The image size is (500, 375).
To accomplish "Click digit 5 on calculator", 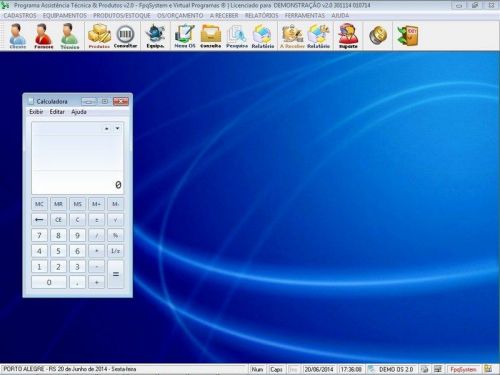I will click(x=58, y=251).
